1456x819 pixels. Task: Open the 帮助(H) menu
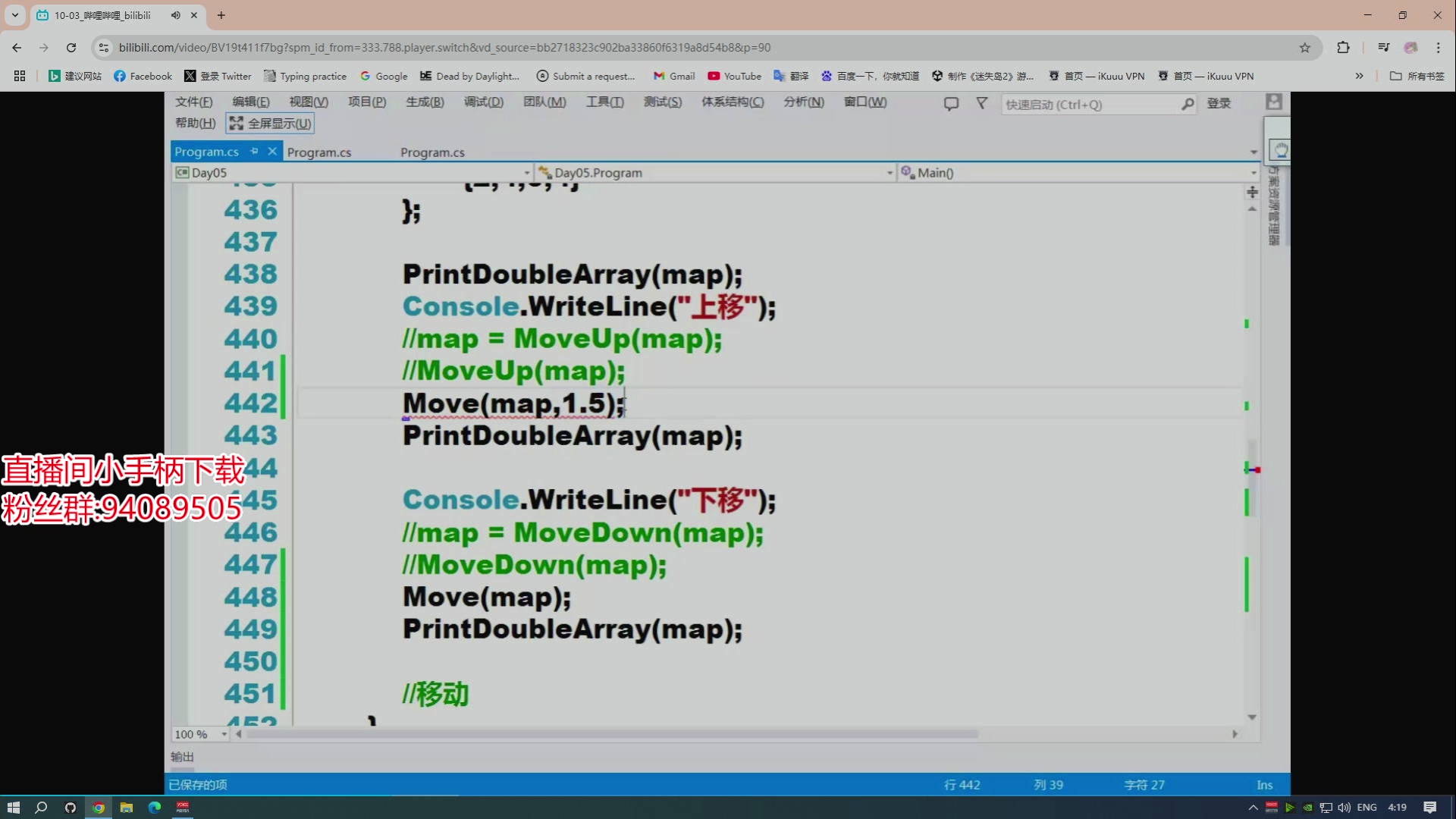[196, 123]
